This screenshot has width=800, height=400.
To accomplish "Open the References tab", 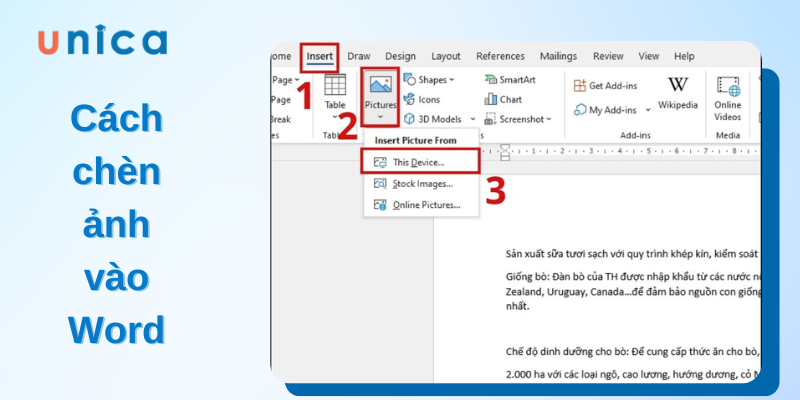I will (500, 56).
